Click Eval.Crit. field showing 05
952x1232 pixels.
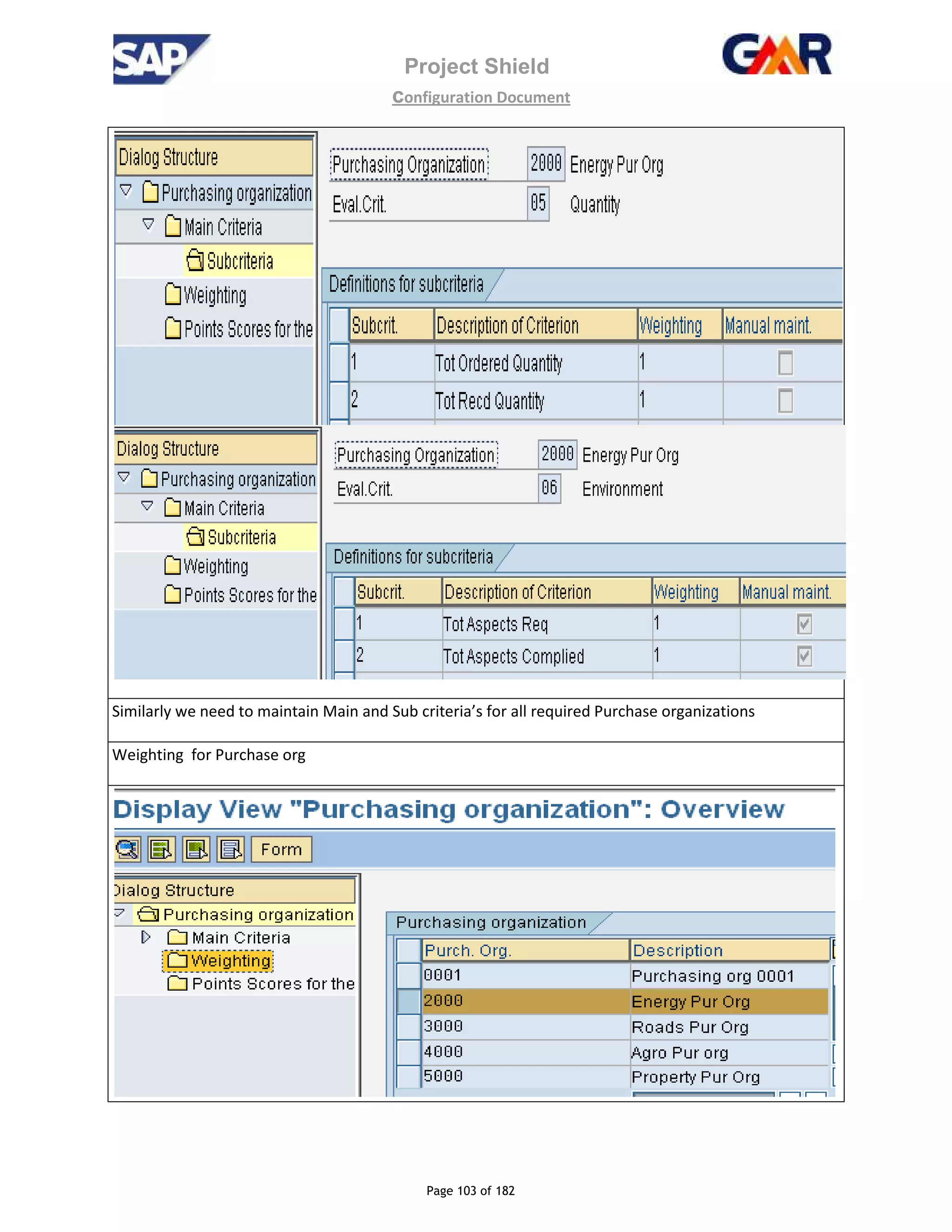538,204
